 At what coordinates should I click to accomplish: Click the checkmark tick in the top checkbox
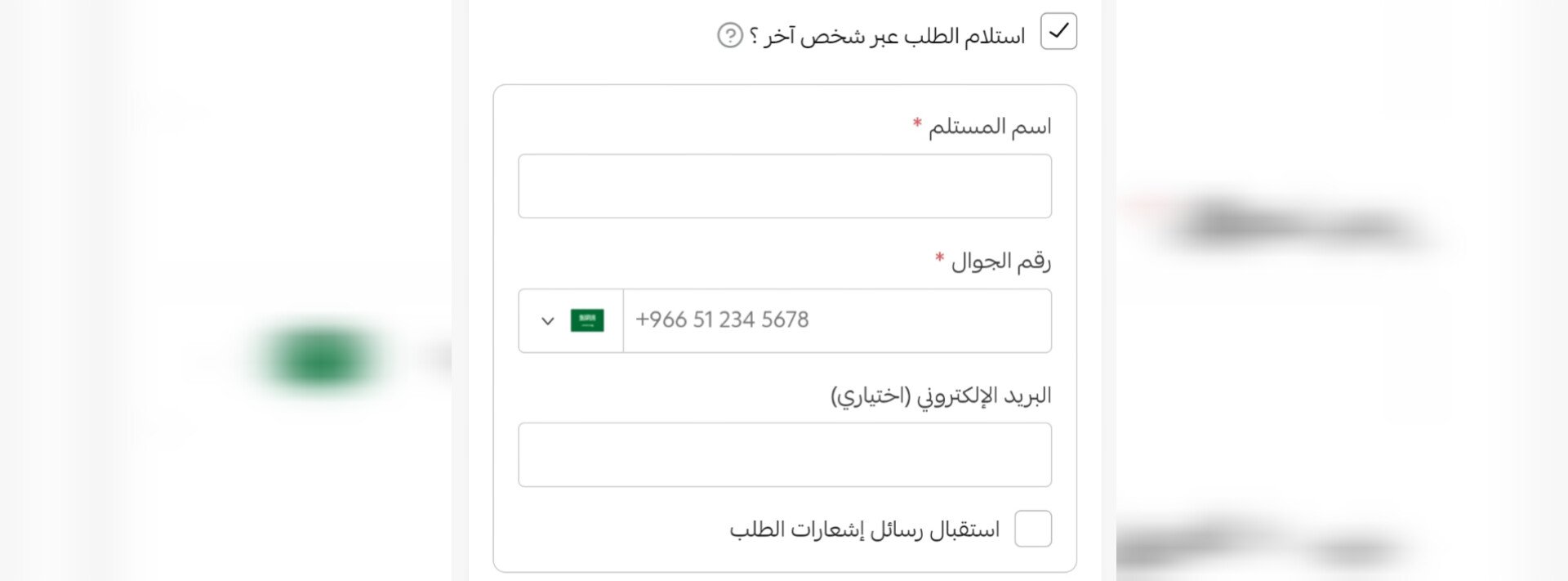(x=1059, y=31)
